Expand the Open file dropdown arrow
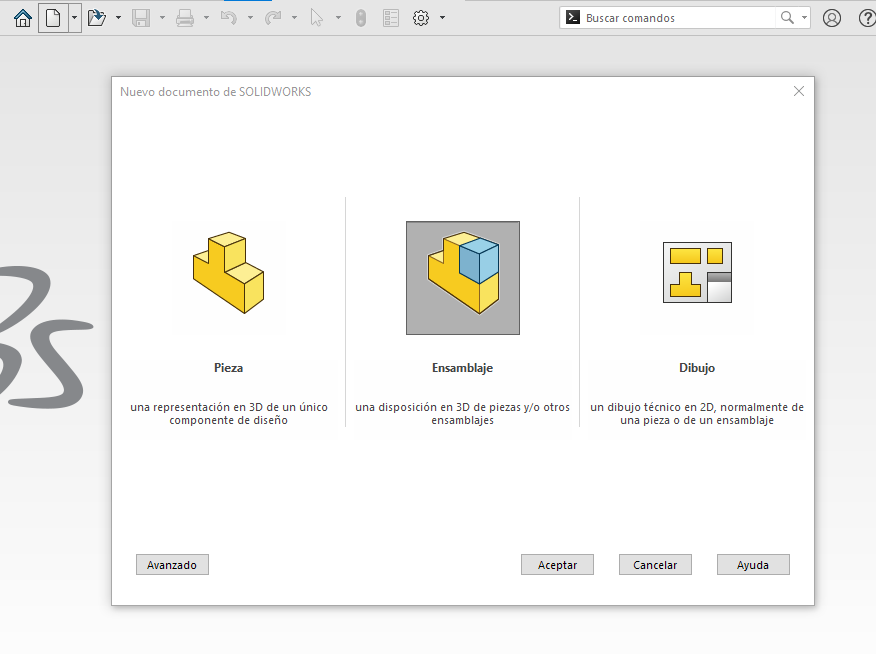 [118, 18]
